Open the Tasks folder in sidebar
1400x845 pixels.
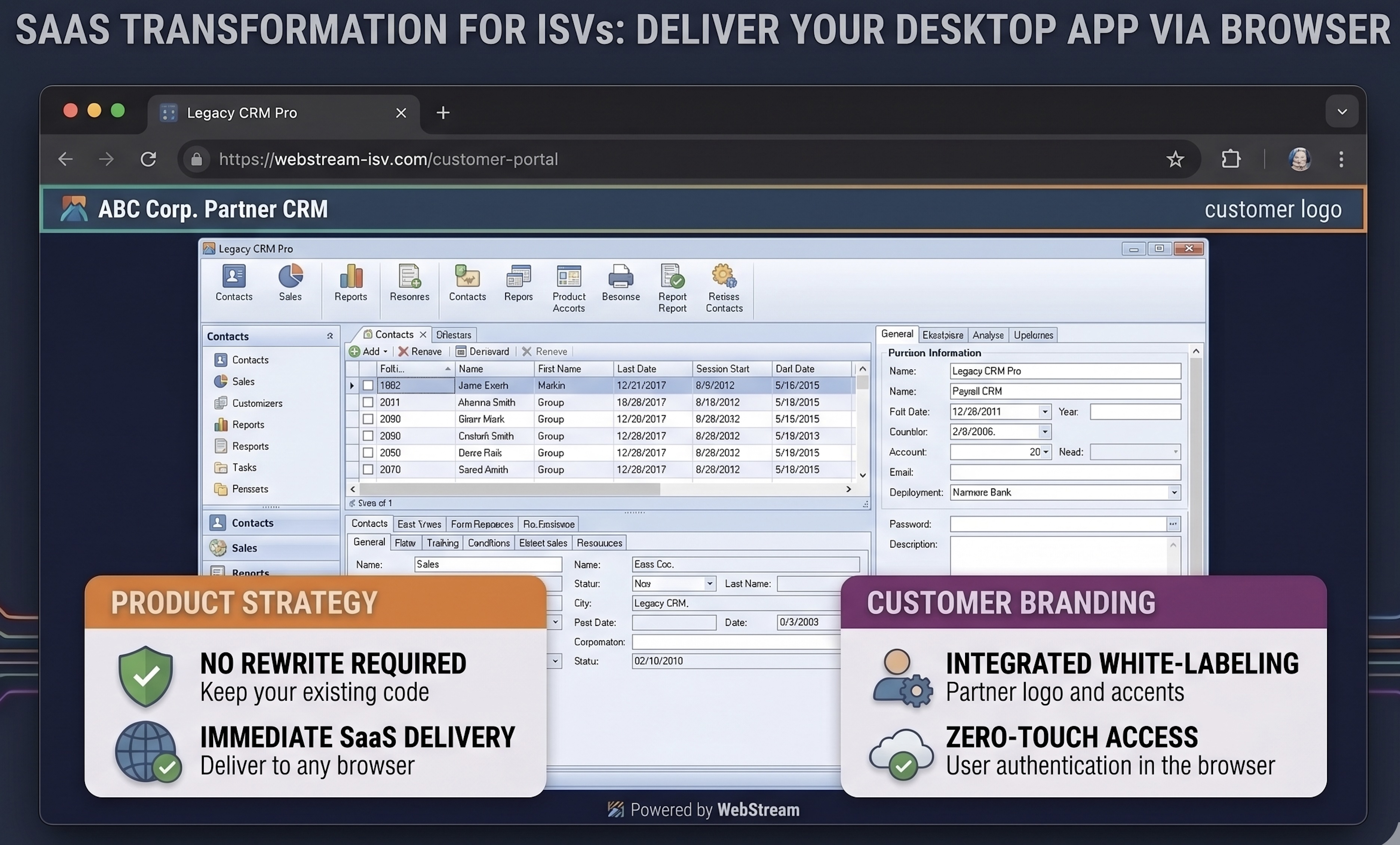[235, 468]
